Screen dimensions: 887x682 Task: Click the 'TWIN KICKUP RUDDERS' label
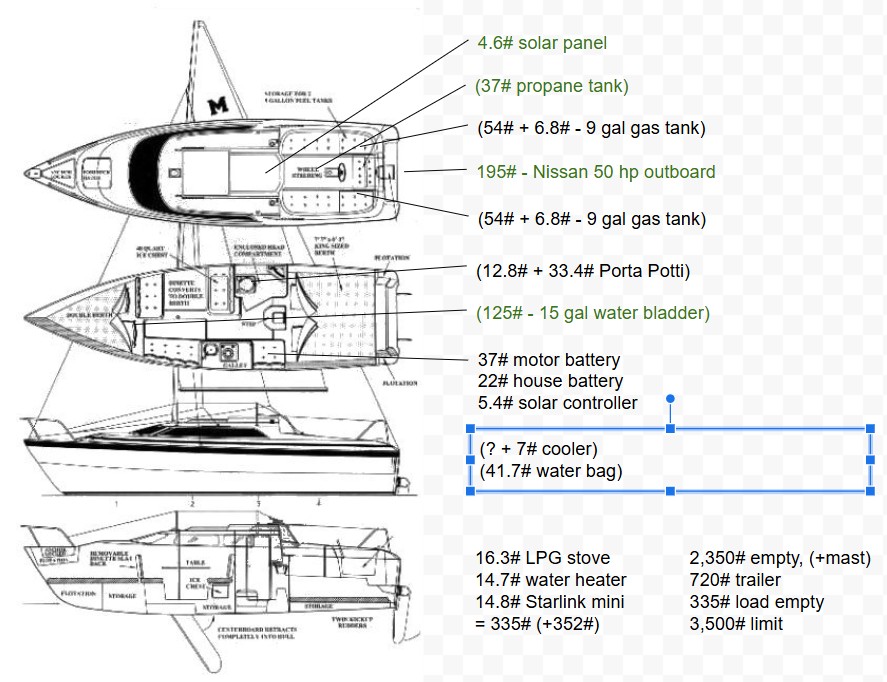click(351, 622)
